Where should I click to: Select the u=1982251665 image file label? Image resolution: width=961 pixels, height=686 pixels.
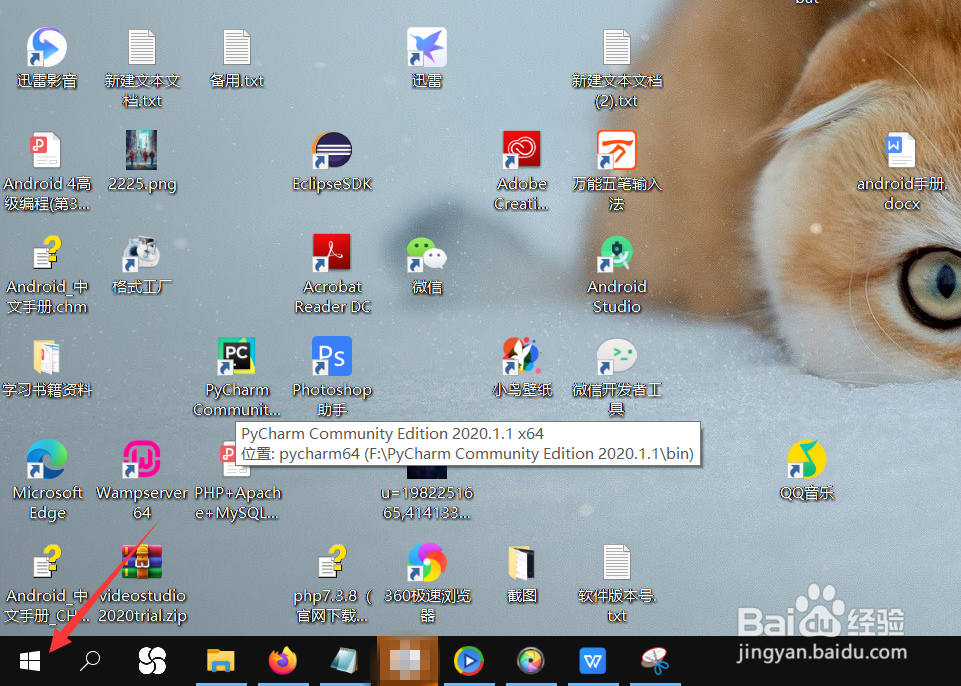[x=427, y=502]
